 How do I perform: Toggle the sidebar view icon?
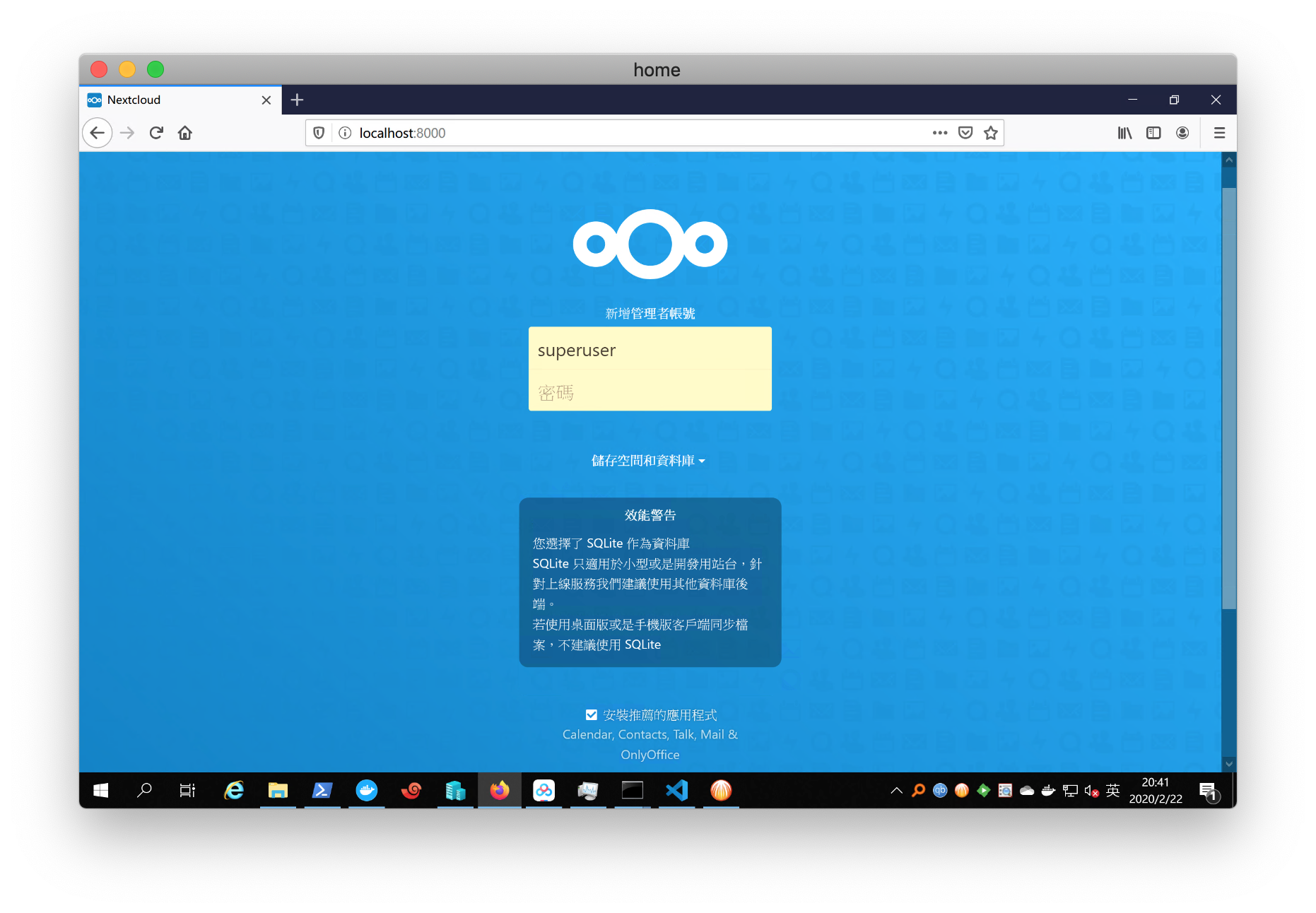1153,133
